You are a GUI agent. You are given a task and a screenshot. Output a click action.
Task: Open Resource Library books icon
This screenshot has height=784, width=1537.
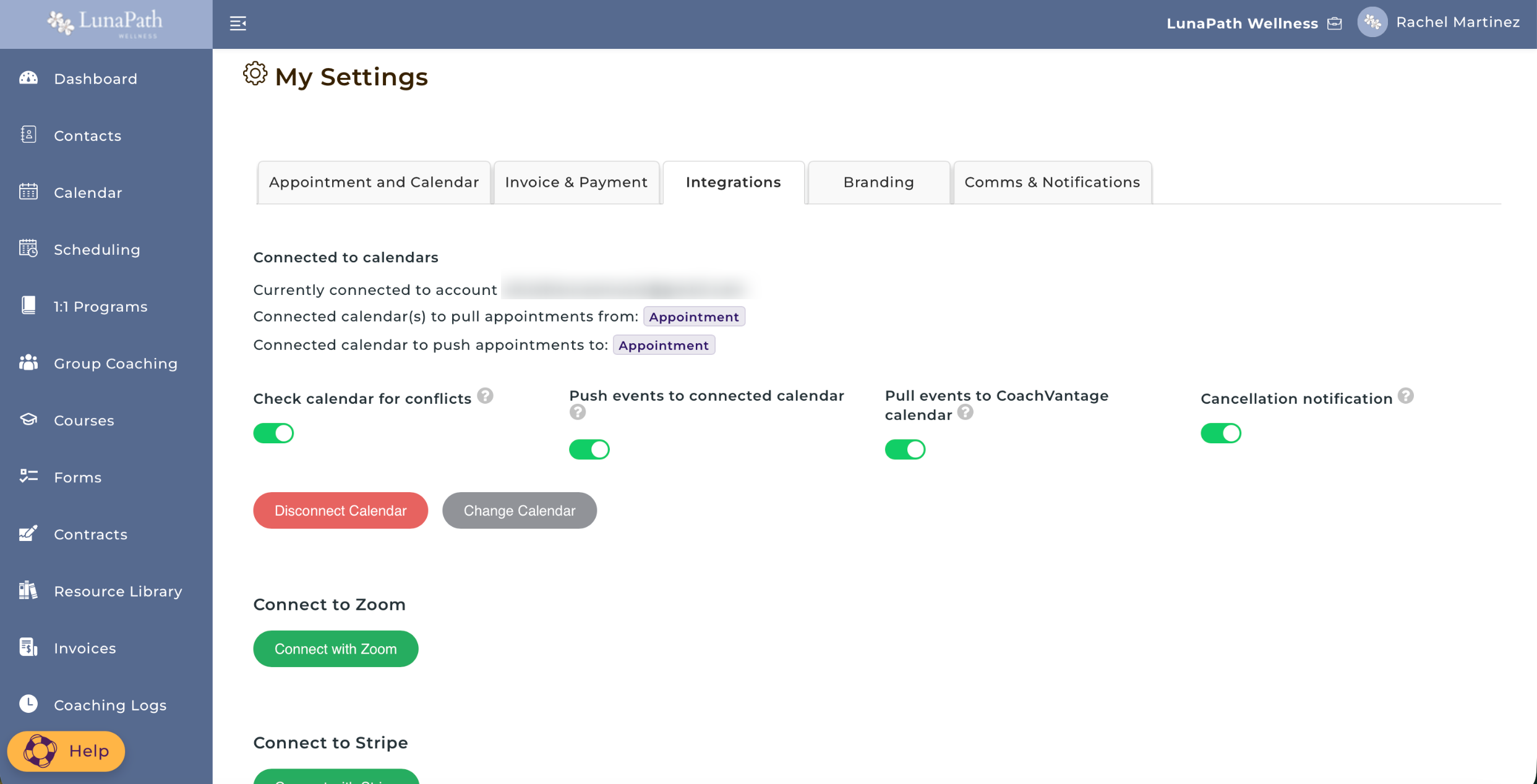coord(28,590)
